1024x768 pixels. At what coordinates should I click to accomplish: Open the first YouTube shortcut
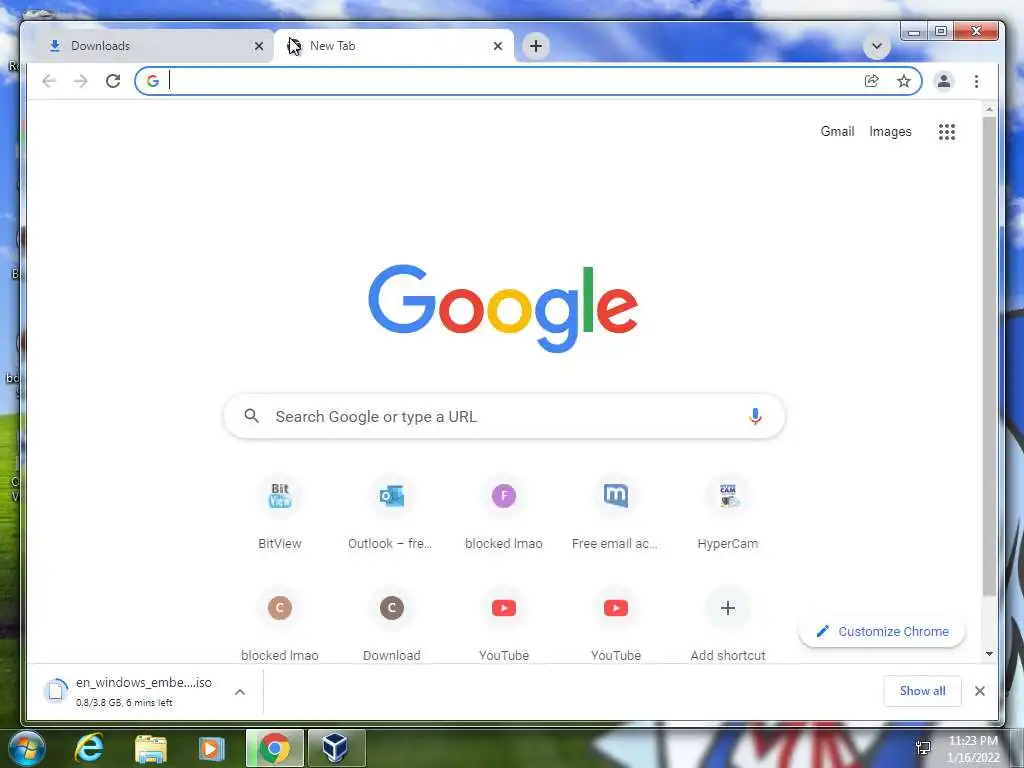coord(504,624)
